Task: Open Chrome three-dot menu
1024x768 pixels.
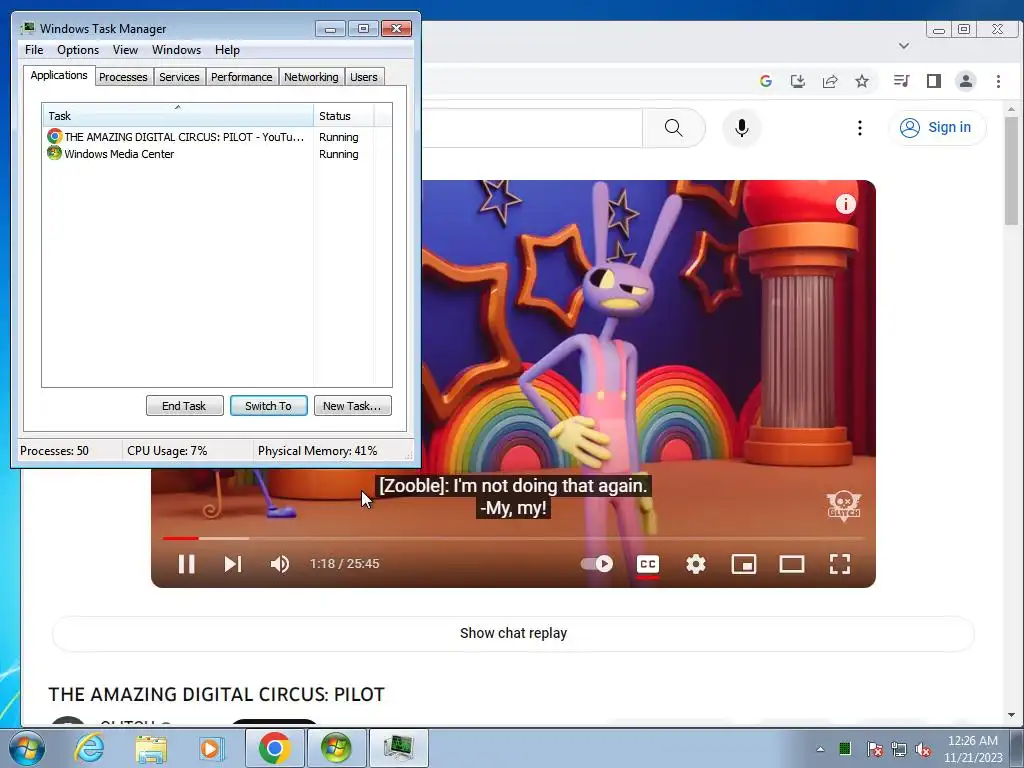Action: click(x=998, y=81)
